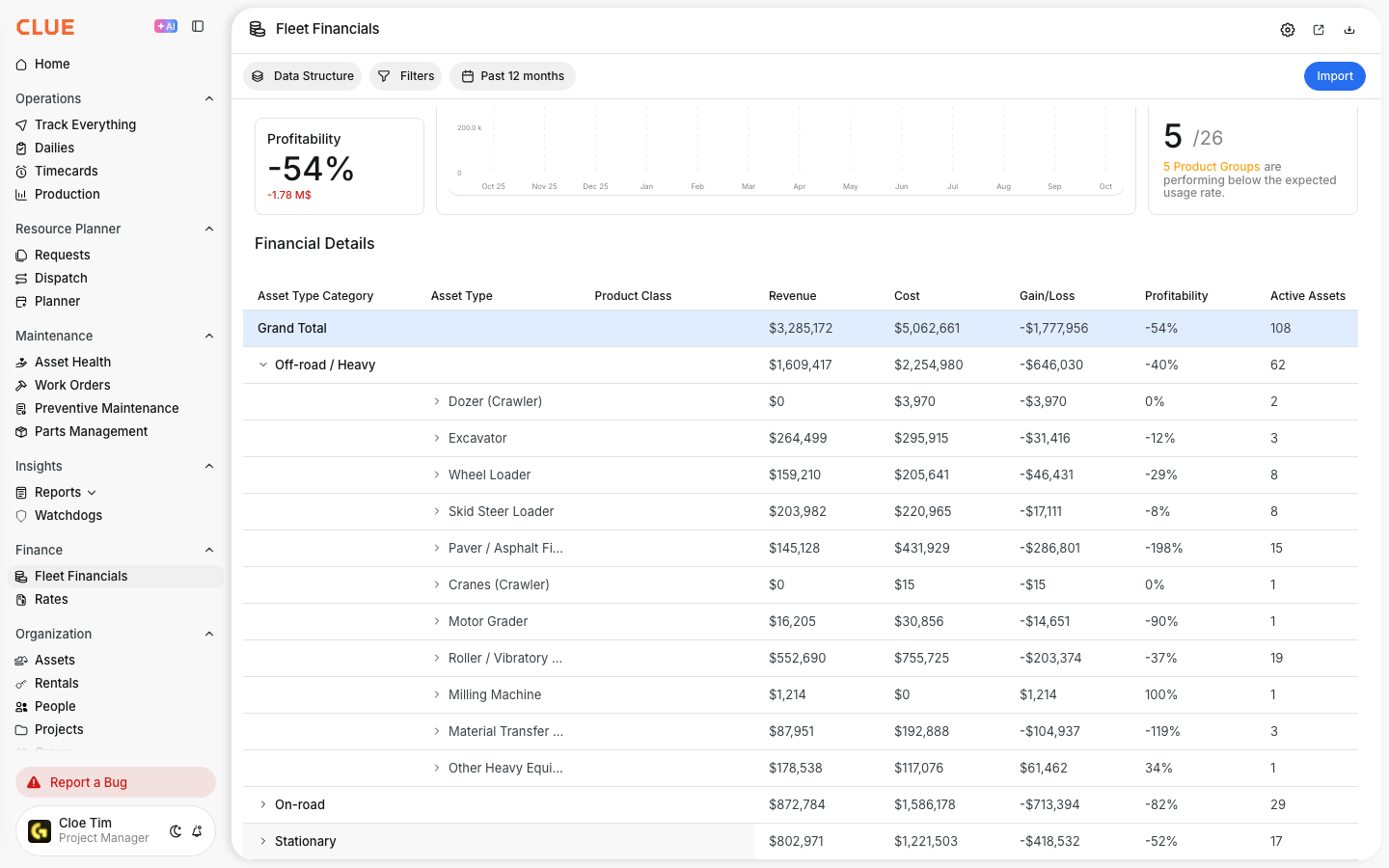Open Data Structure options
Viewport: 1389px width, 868px height.
[x=303, y=76]
